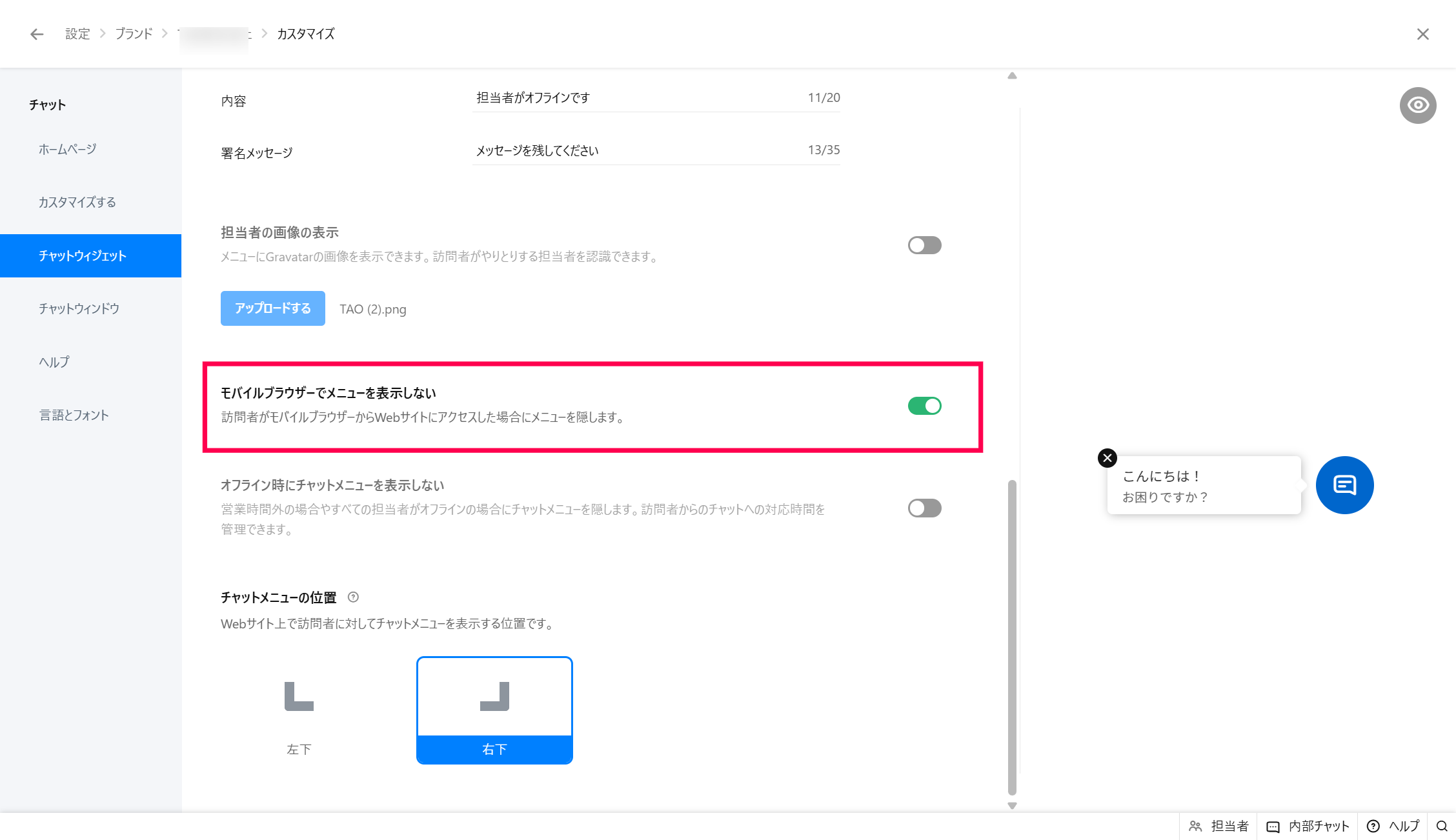
Task: Select 左下 chat menu position
Action: (299, 710)
